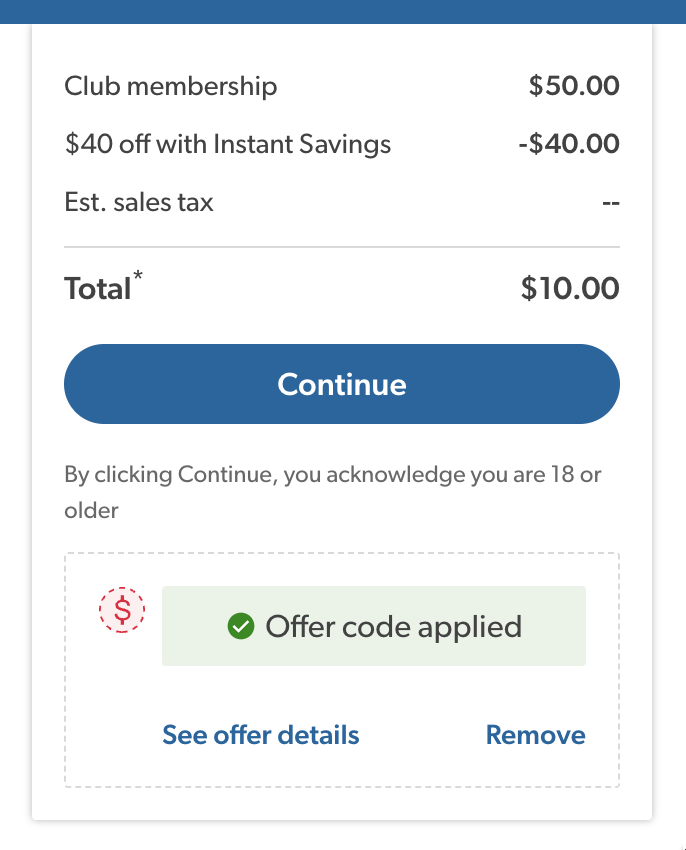Click the word Continue on the button
The width and height of the screenshot is (686, 850).
[342, 384]
